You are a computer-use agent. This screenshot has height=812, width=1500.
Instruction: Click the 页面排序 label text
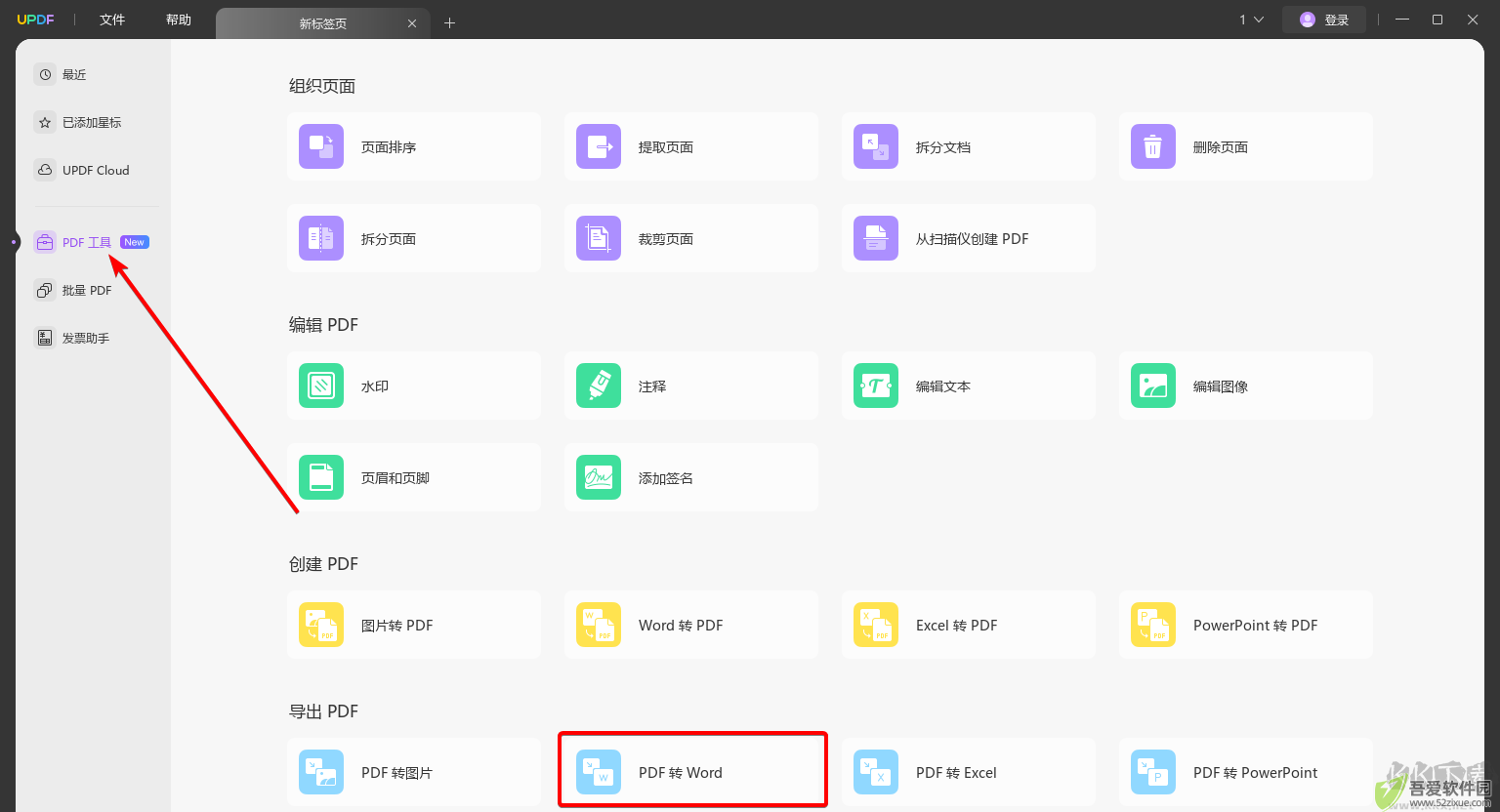(389, 147)
